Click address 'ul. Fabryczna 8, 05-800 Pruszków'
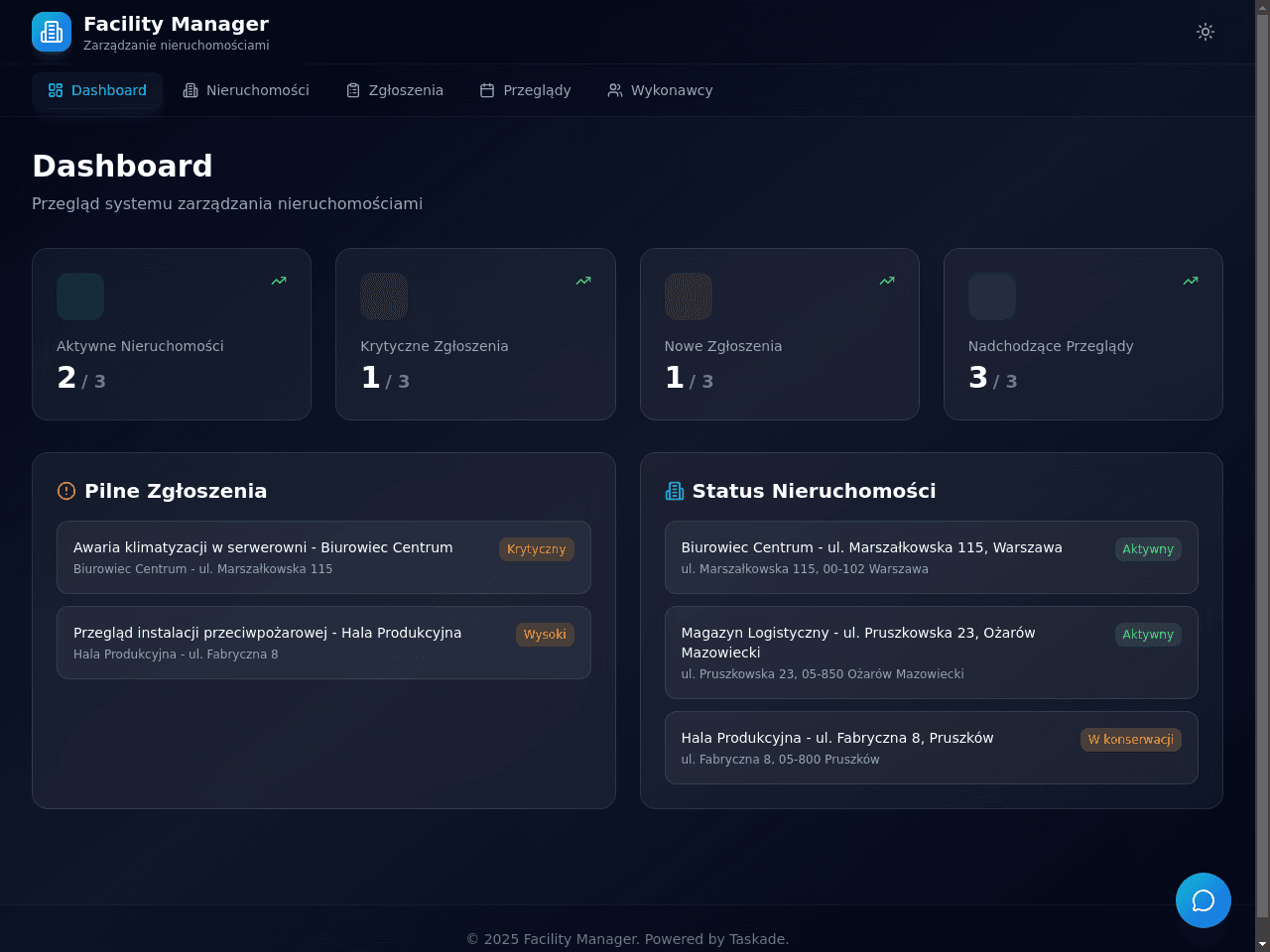The image size is (1270, 952). pos(780,760)
